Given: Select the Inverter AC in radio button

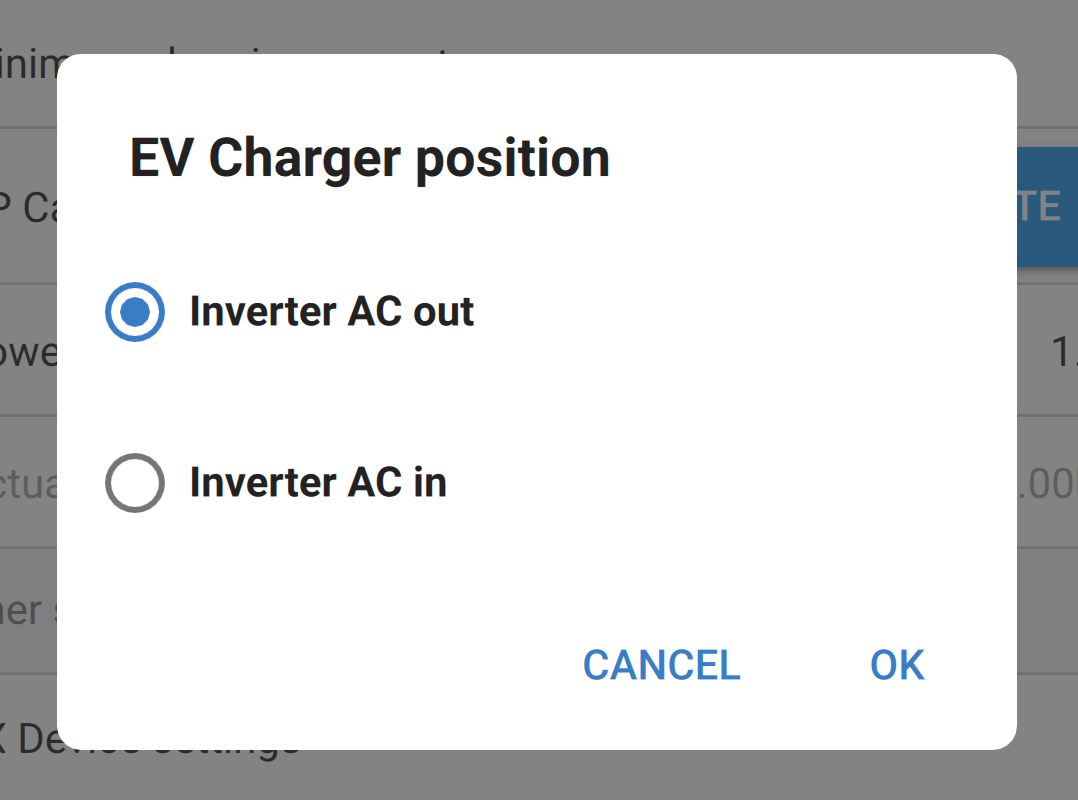Looking at the screenshot, I should click(134, 483).
